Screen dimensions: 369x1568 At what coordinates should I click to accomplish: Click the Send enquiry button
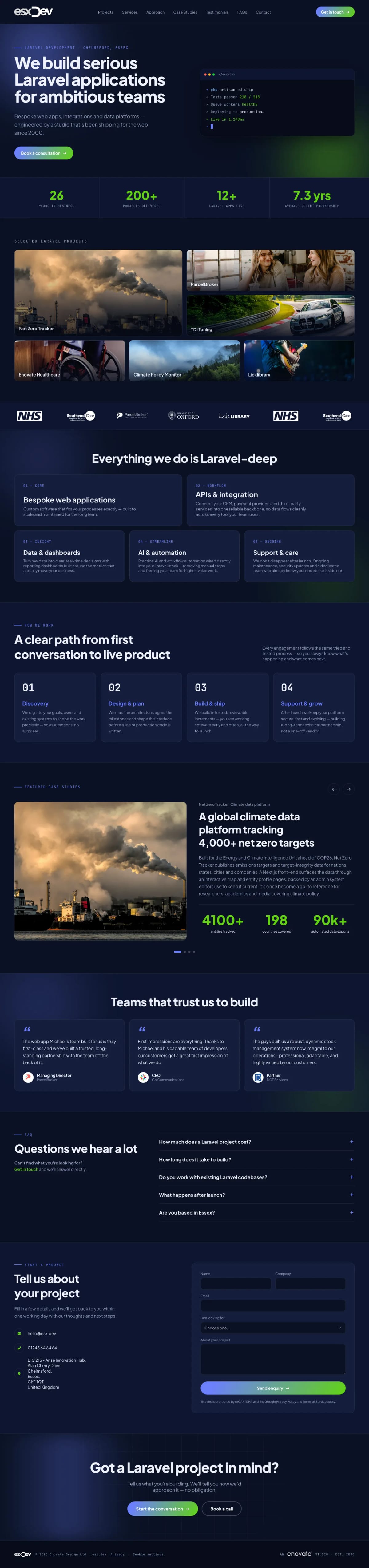tap(273, 1389)
